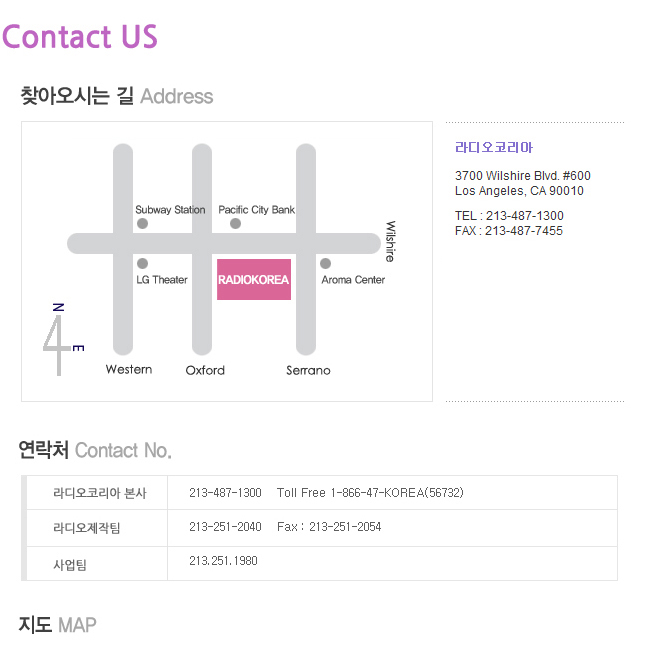Screen dimensions: 645x654
Task: Click the 라디오제작팀 row phone 213-251-2040
Action: 225,527
